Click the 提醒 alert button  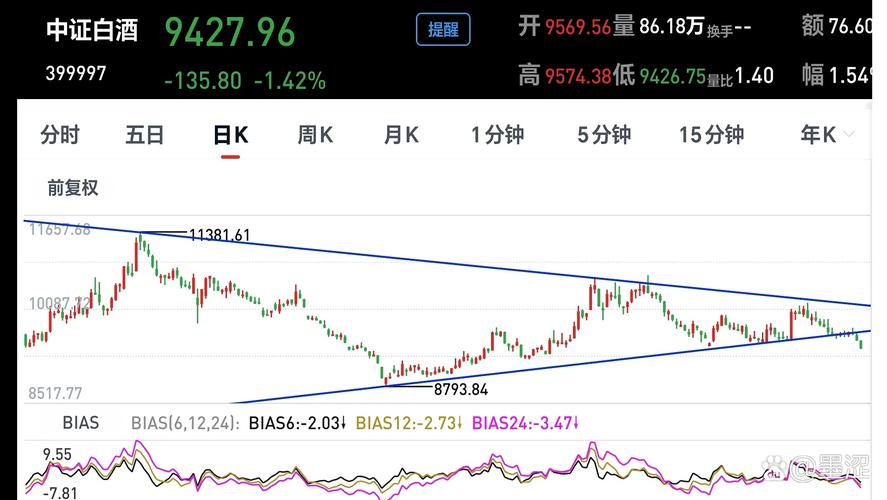click(443, 30)
